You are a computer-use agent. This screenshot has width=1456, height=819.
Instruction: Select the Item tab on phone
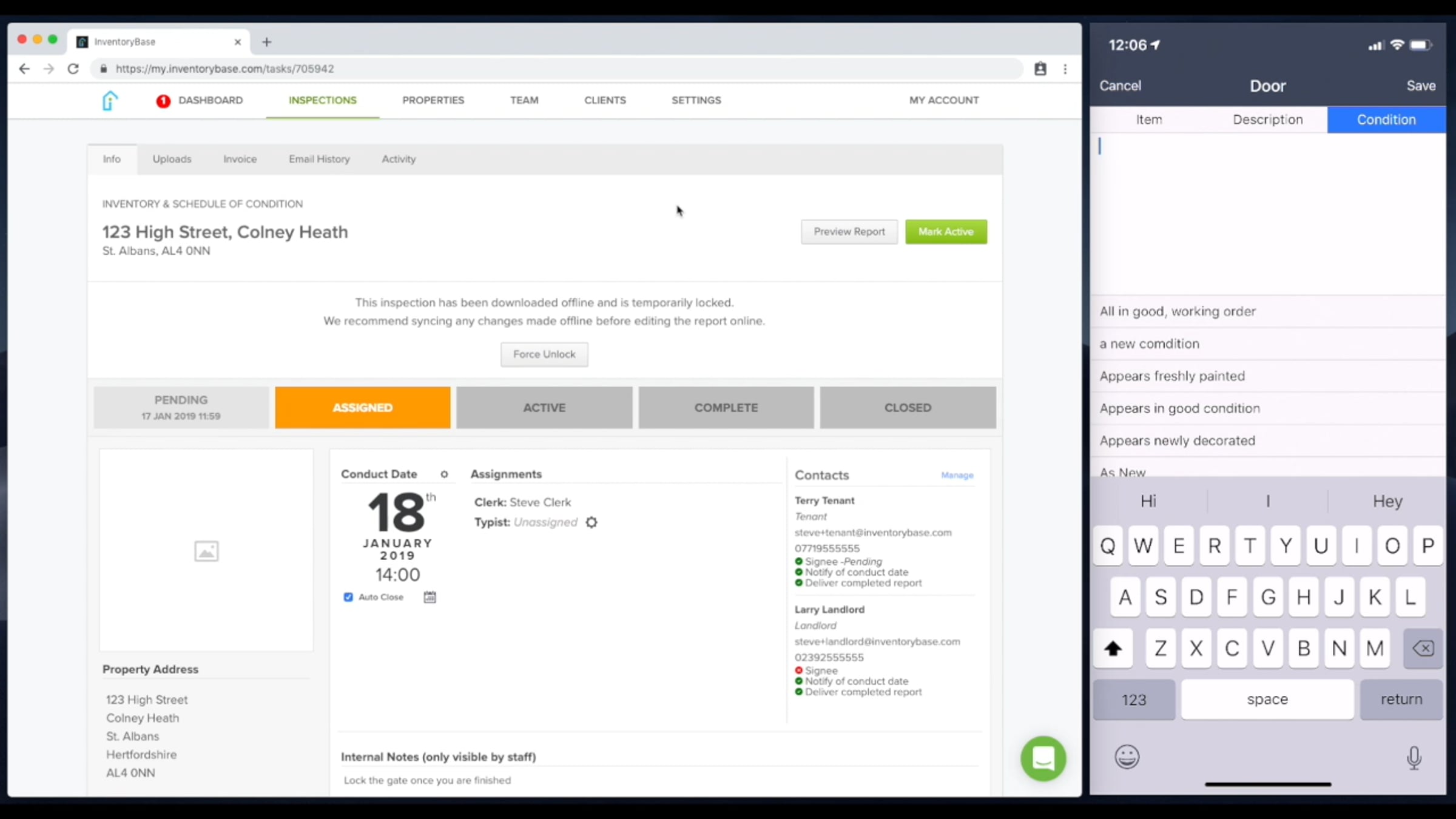(1149, 120)
